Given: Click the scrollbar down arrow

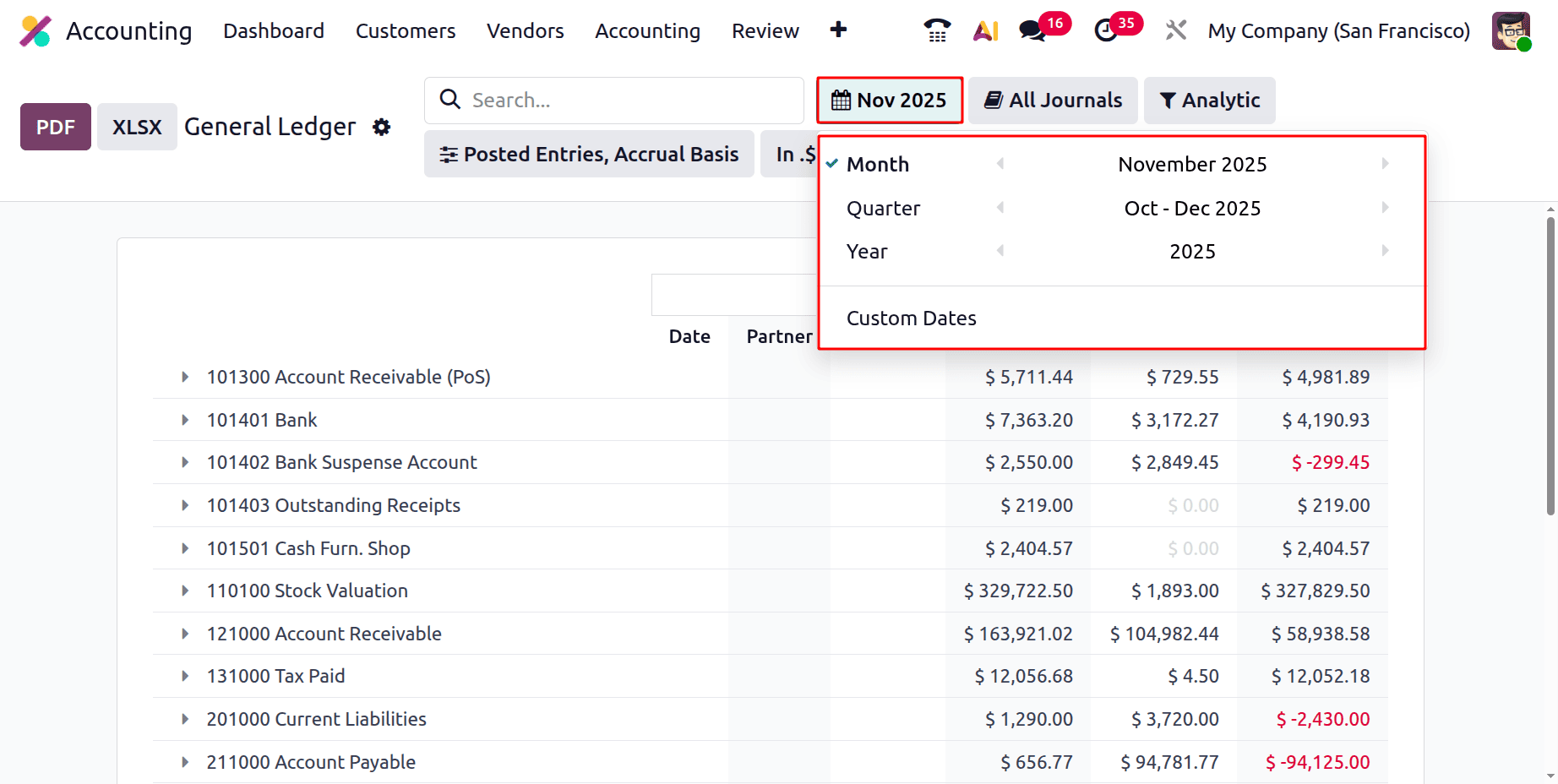Looking at the screenshot, I should click(x=1550, y=776).
